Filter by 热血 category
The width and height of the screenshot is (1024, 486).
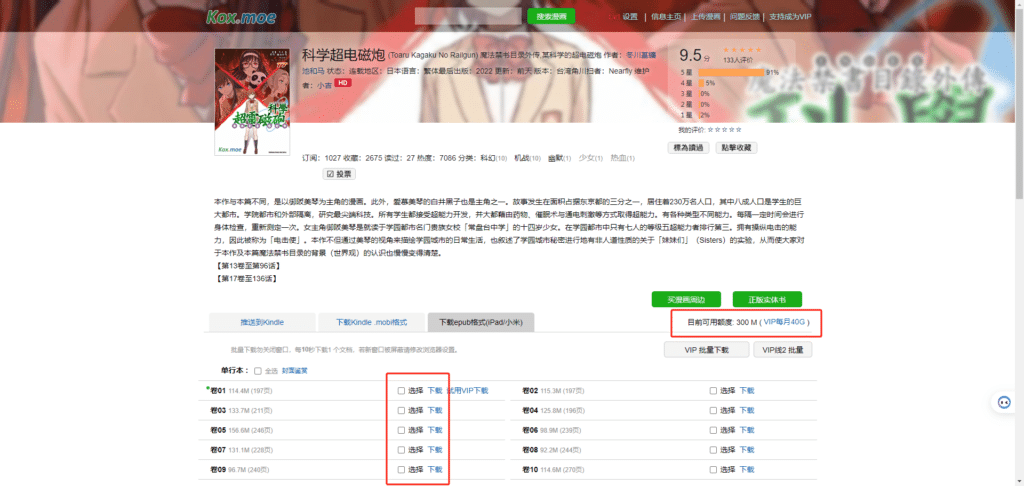618,158
